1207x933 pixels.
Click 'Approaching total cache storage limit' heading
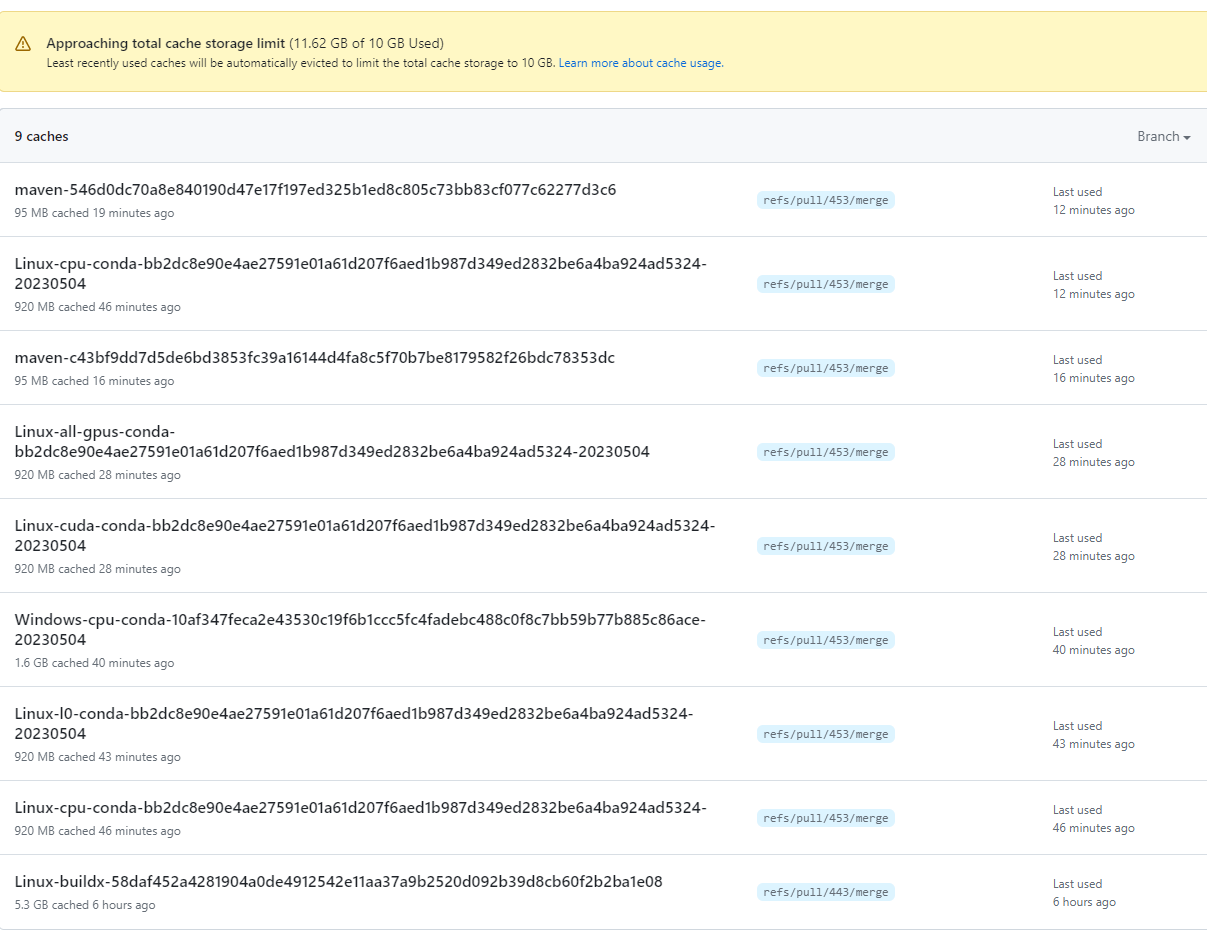point(166,44)
